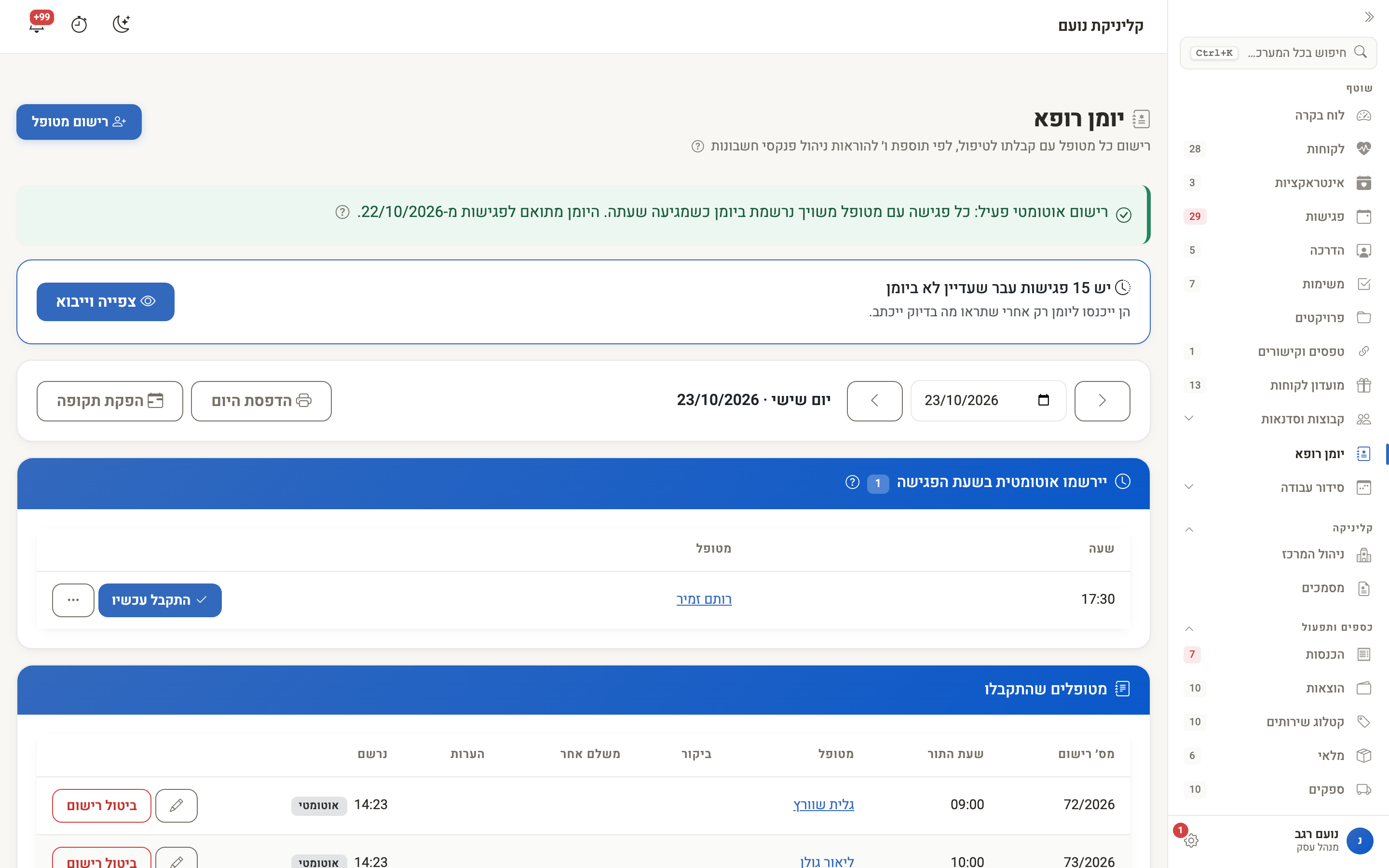This screenshot has height=868, width=1389.
Task: Click help icon beside page subtitle
Action: click(697, 147)
